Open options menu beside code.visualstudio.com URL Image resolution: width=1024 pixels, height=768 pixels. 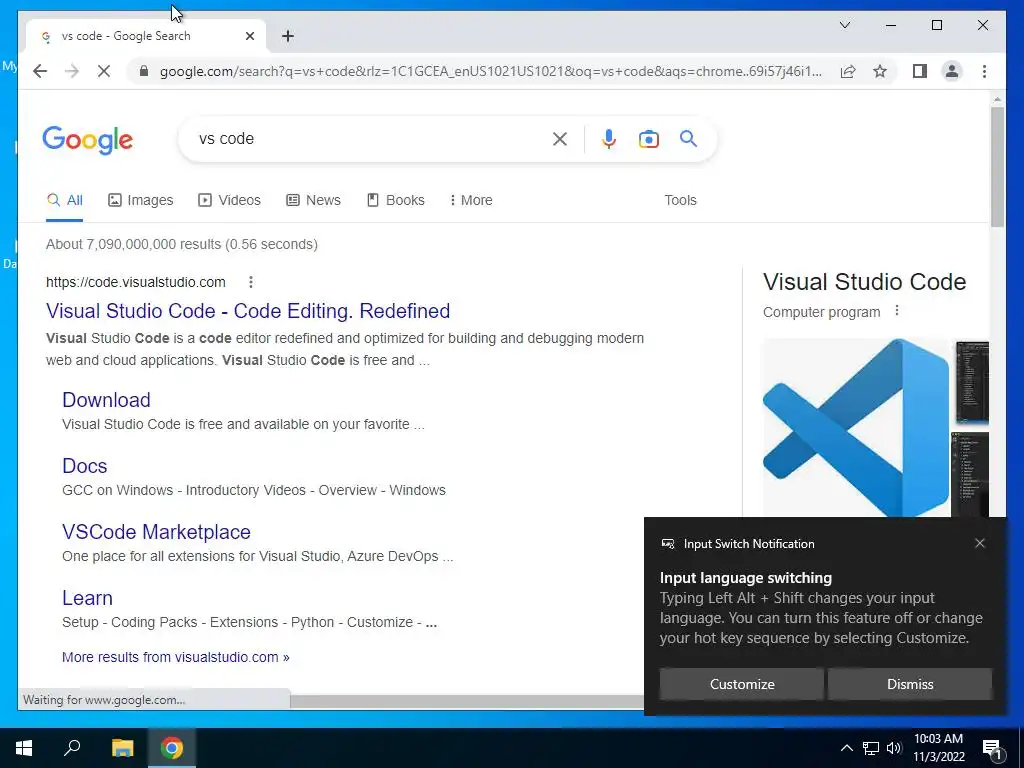pyautogui.click(x=251, y=282)
